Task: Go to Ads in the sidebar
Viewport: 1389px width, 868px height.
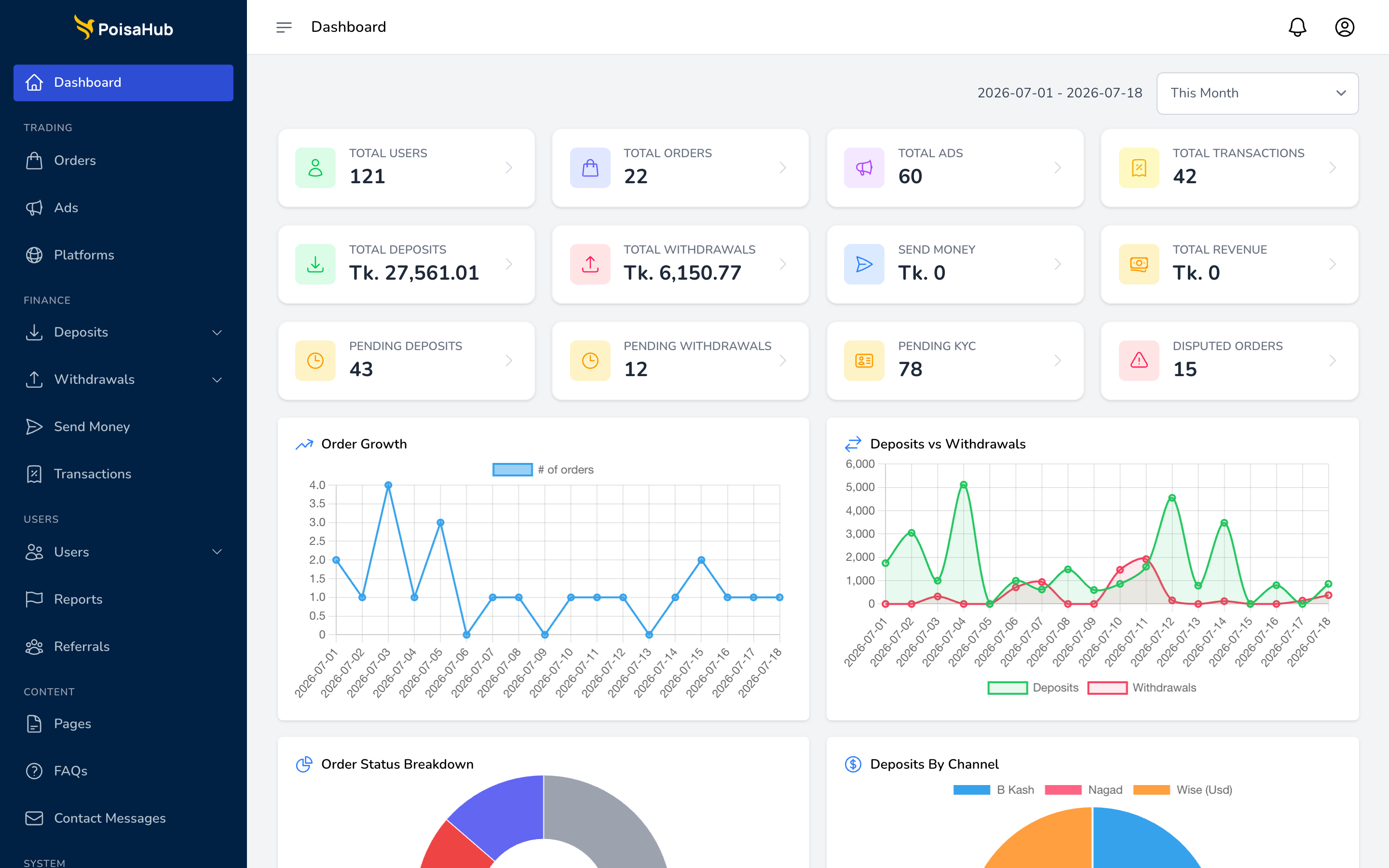Action: click(123, 208)
